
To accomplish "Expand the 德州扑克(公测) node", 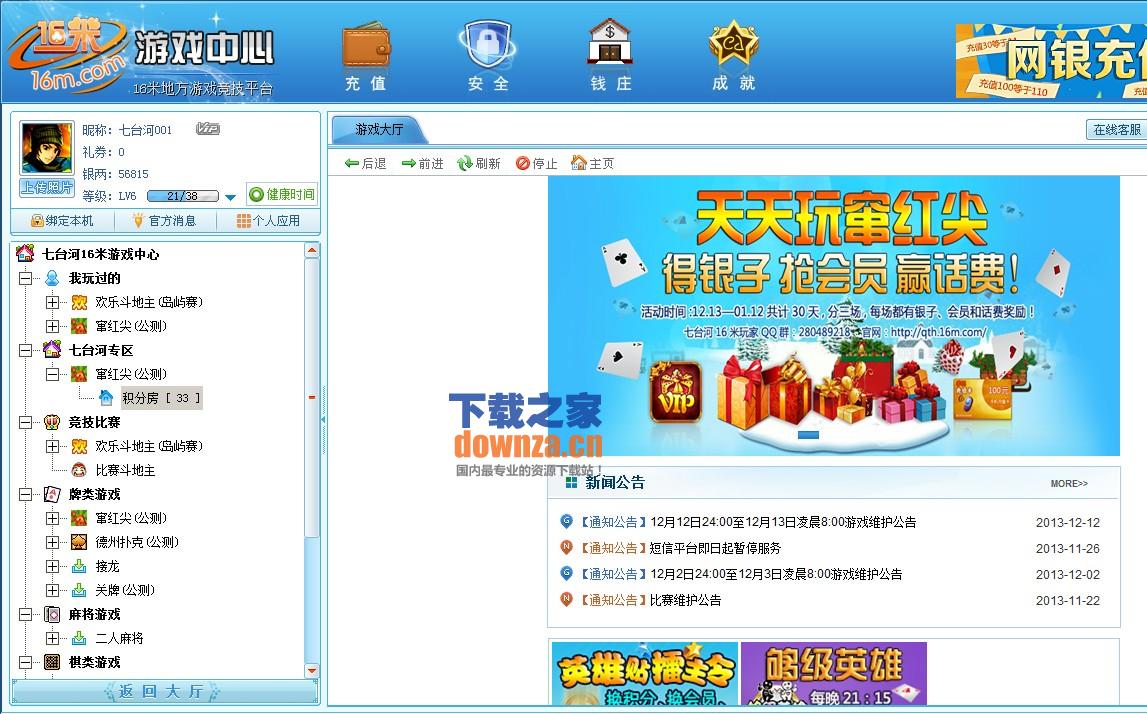I will [52, 543].
